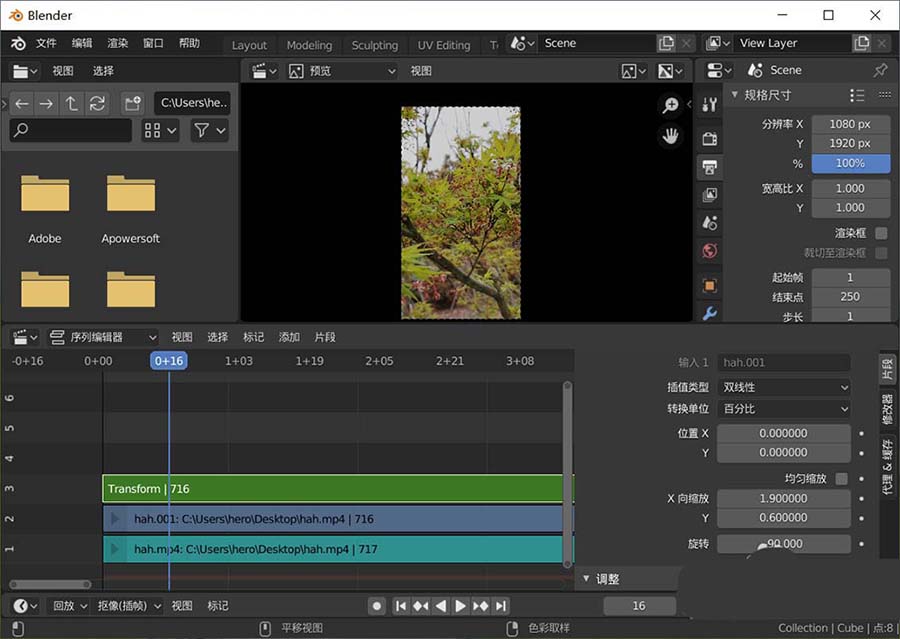Click the zoom magnifier in preview

pos(670,106)
